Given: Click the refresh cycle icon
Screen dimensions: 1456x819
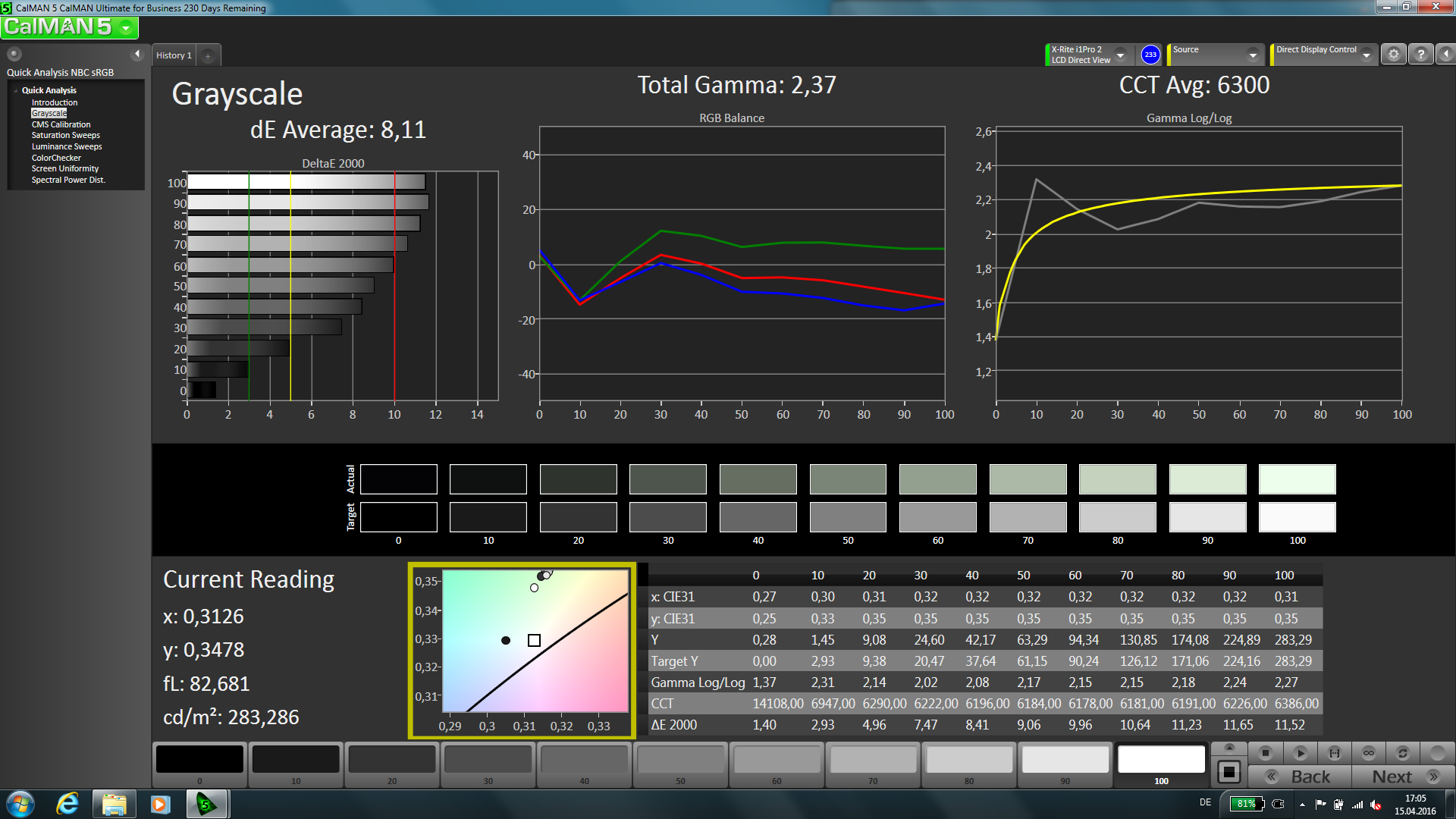Looking at the screenshot, I should point(1402,753).
